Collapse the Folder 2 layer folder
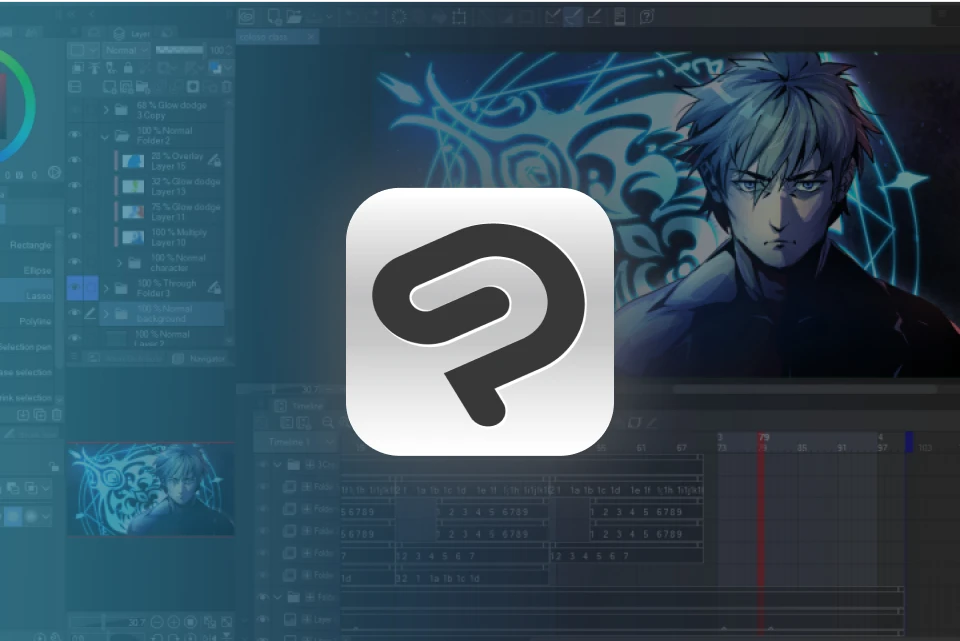This screenshot has width=960, height=641. point(105,137)
